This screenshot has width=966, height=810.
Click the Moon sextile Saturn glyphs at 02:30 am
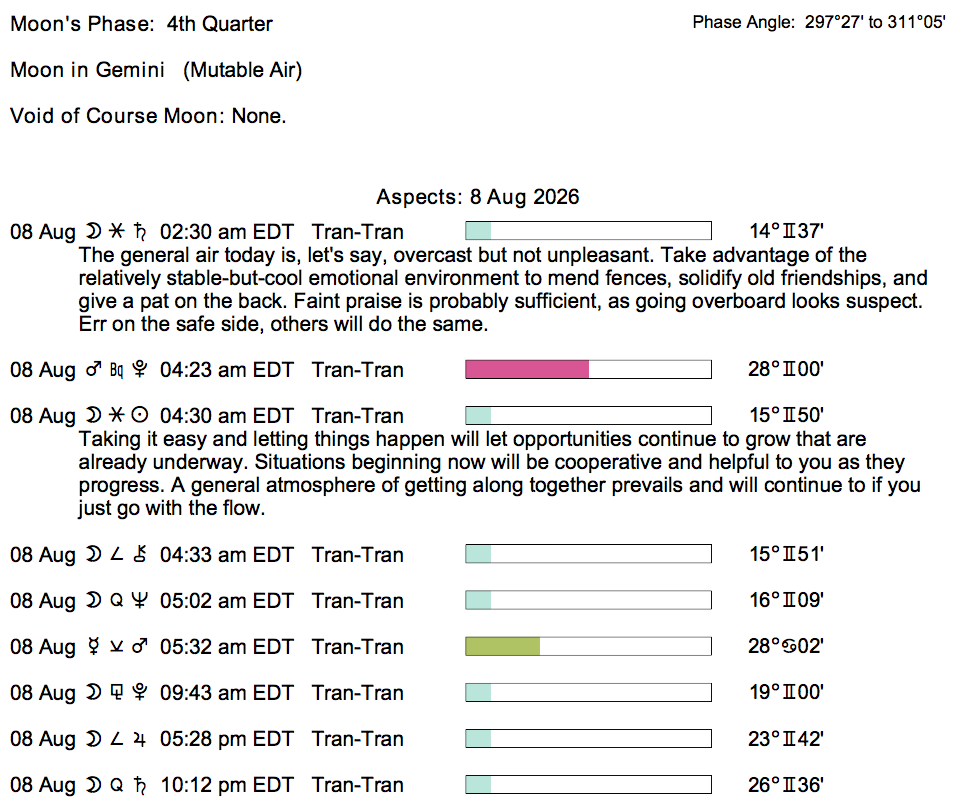(116, 232)
